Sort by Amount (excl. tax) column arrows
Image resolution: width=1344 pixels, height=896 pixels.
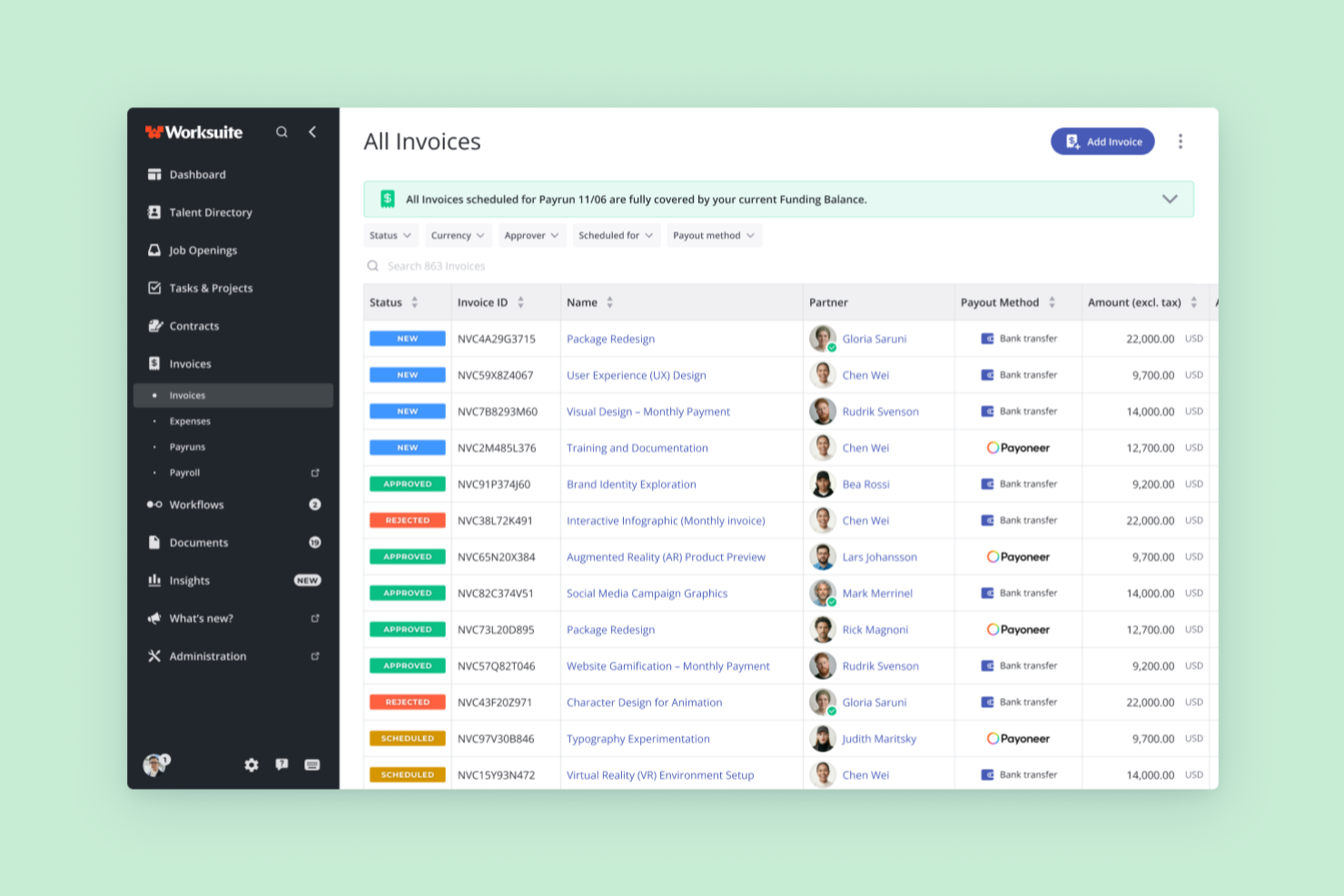pos(1194,302)
